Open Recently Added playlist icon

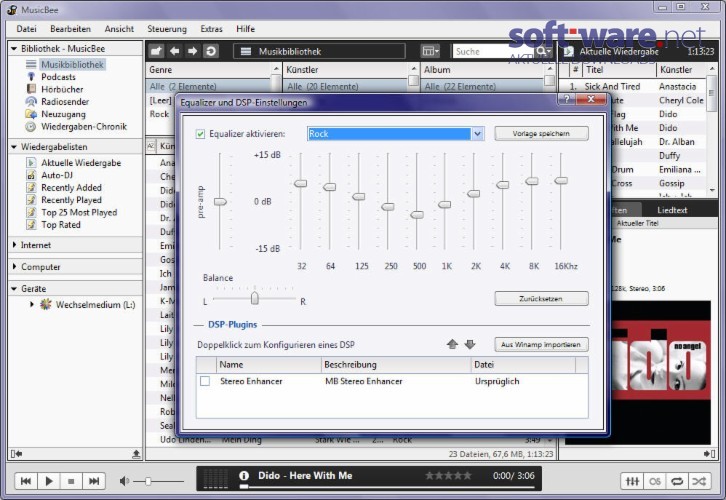tap(31, 188)
